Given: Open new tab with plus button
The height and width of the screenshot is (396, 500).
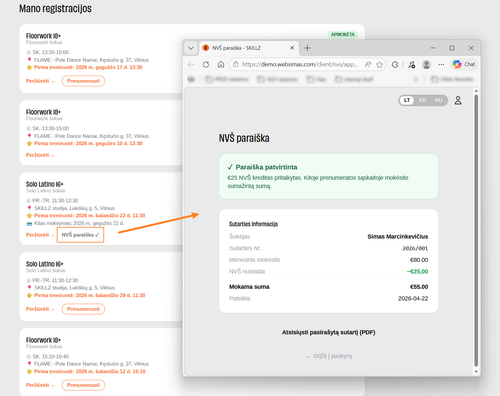Looking at the screenshot, I should tap(307, 48).
